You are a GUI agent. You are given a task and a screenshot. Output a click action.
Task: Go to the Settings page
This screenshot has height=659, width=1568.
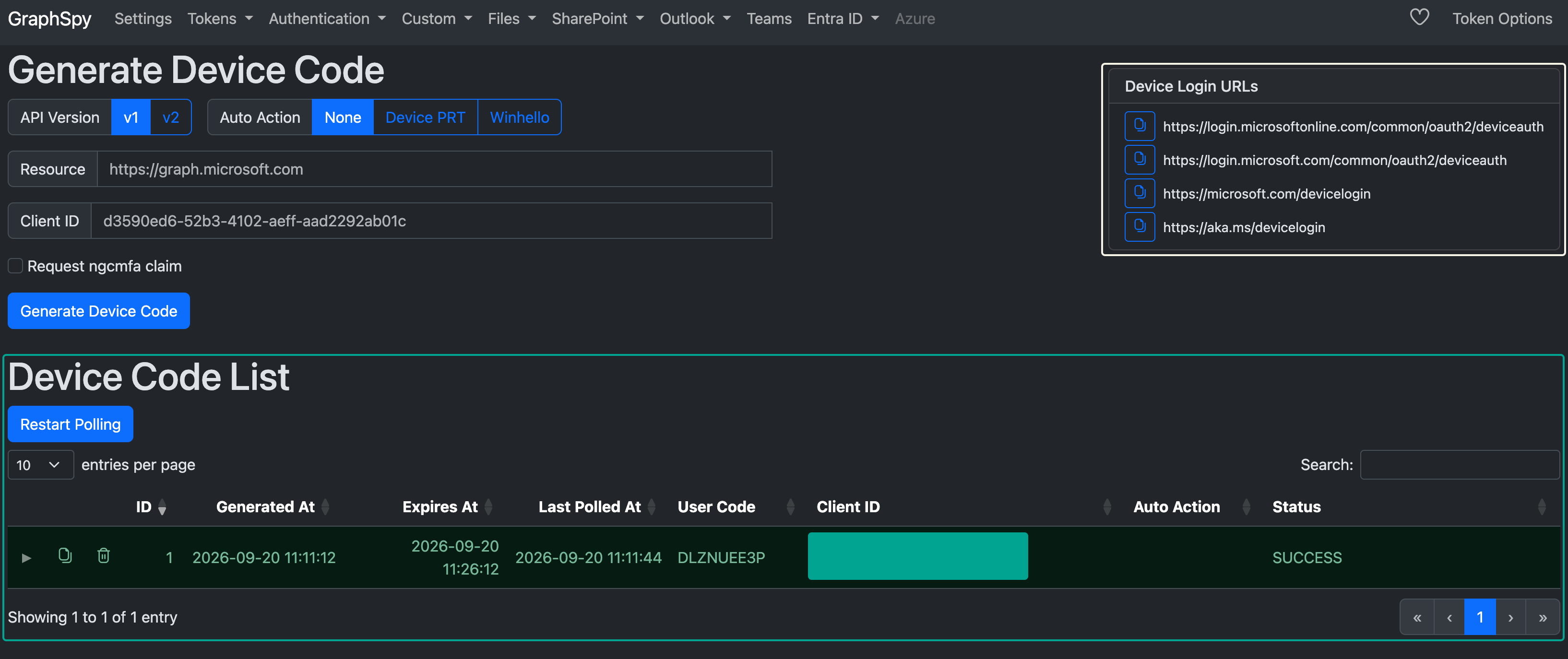tap(143, 19)
